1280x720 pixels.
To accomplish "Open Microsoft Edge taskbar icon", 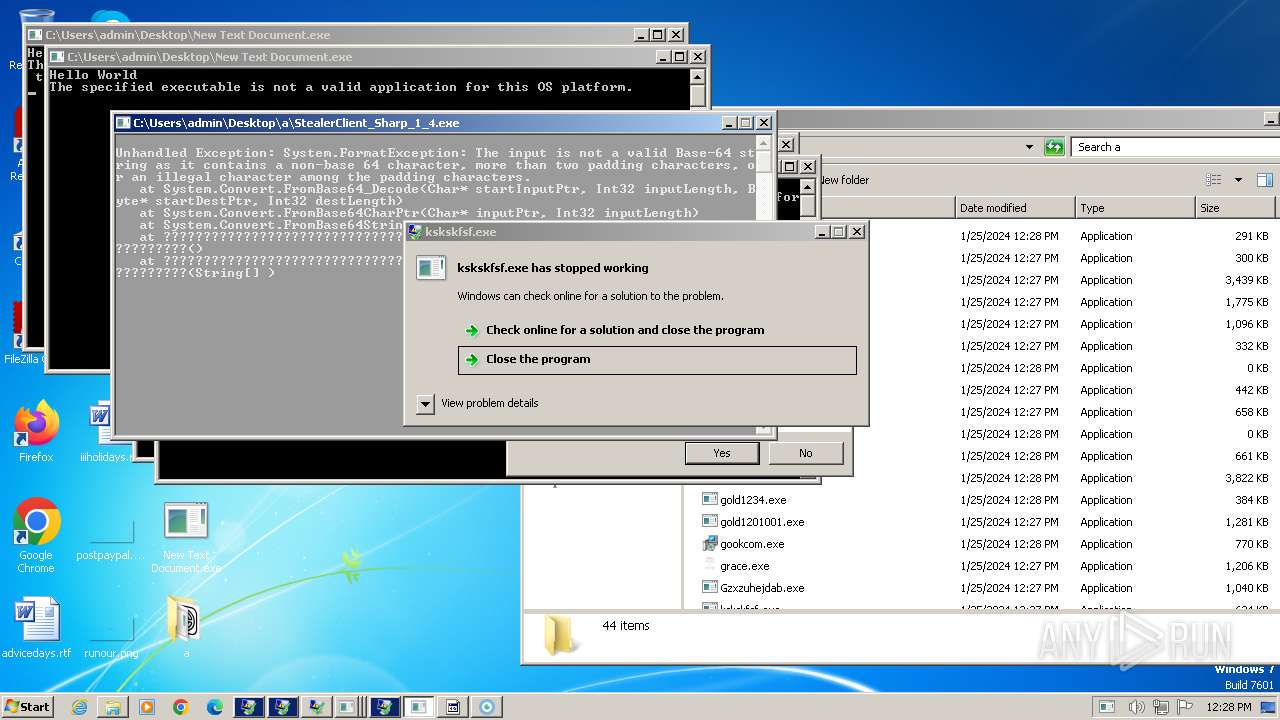I will [215, 707].
